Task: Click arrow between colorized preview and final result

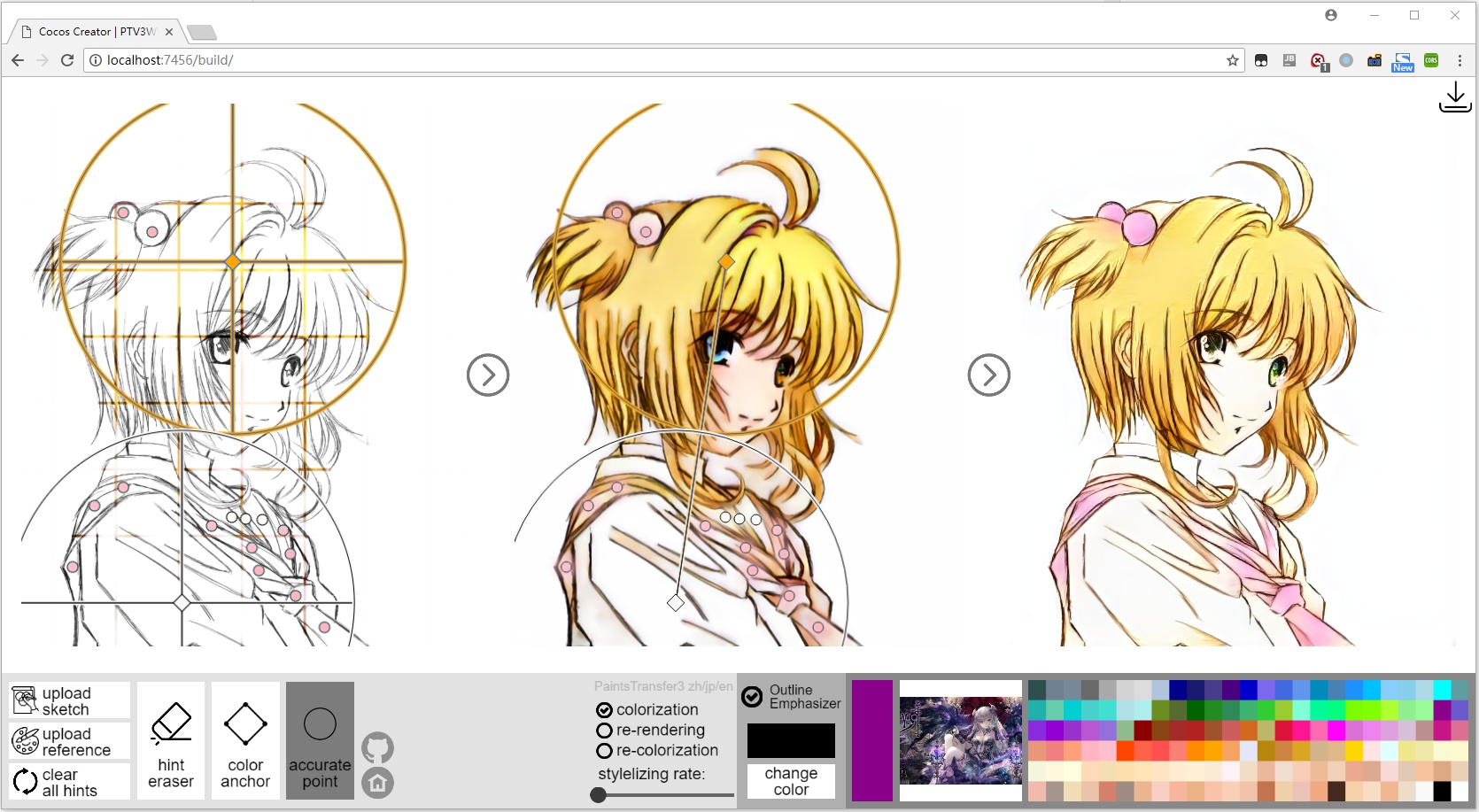Action: (x=989, y=375)
